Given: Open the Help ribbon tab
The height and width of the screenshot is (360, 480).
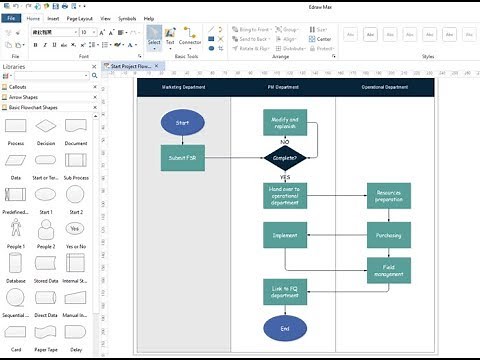Looking at the screenshot, I should [x=149, y=19].
